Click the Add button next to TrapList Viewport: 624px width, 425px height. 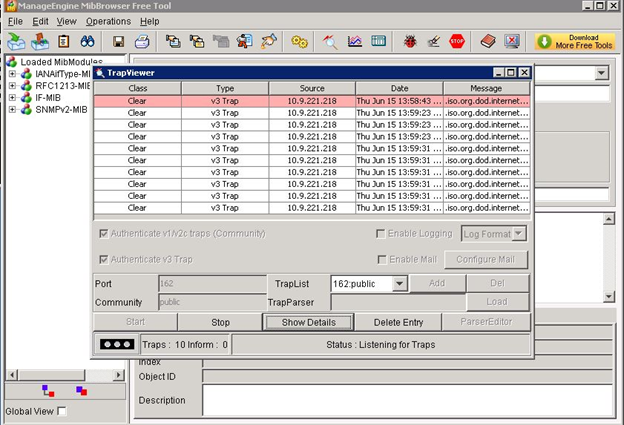point(437,283)
